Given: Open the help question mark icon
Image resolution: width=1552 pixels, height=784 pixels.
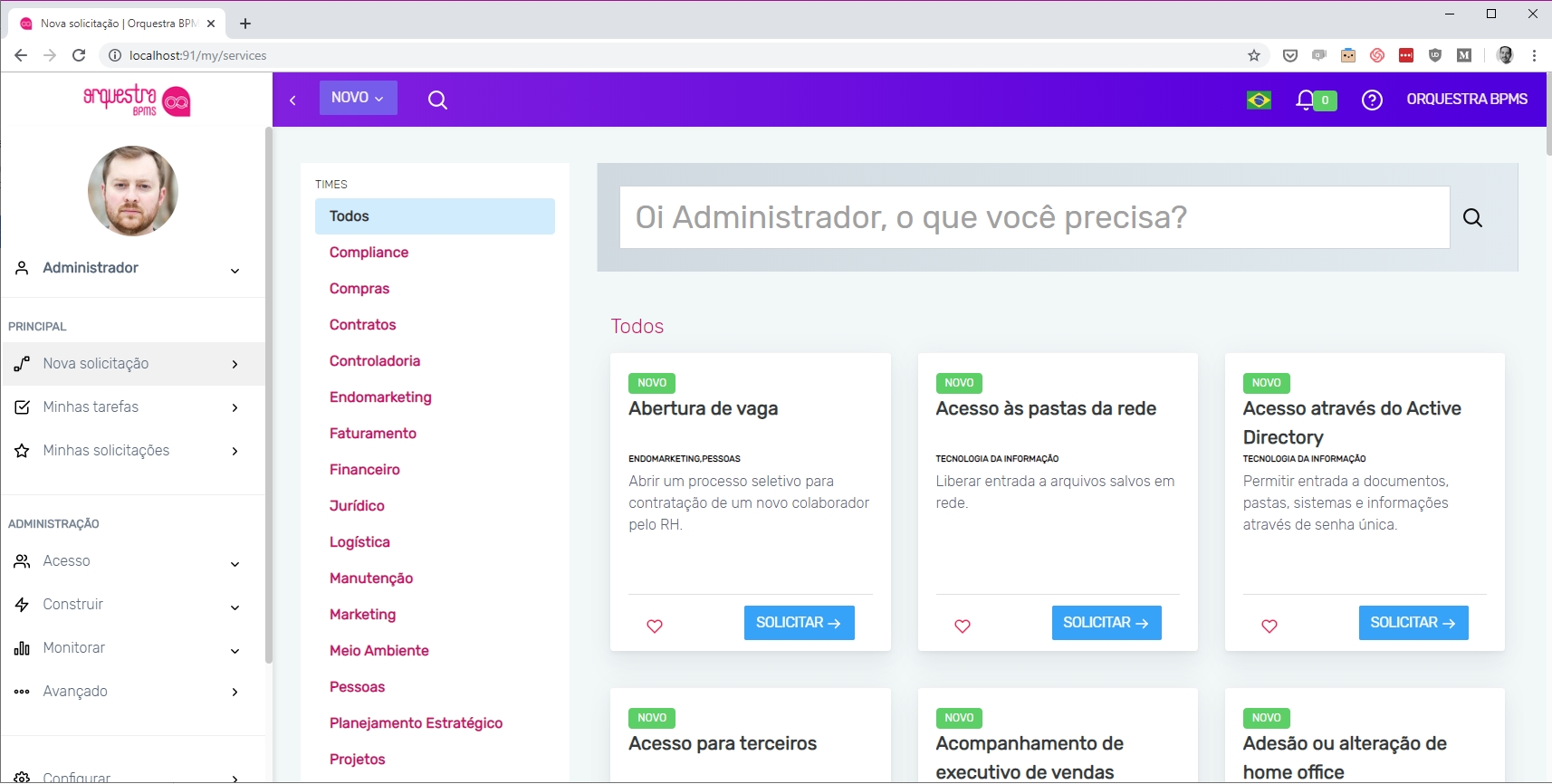Looking at the screenshot, I should [1372, 100].
